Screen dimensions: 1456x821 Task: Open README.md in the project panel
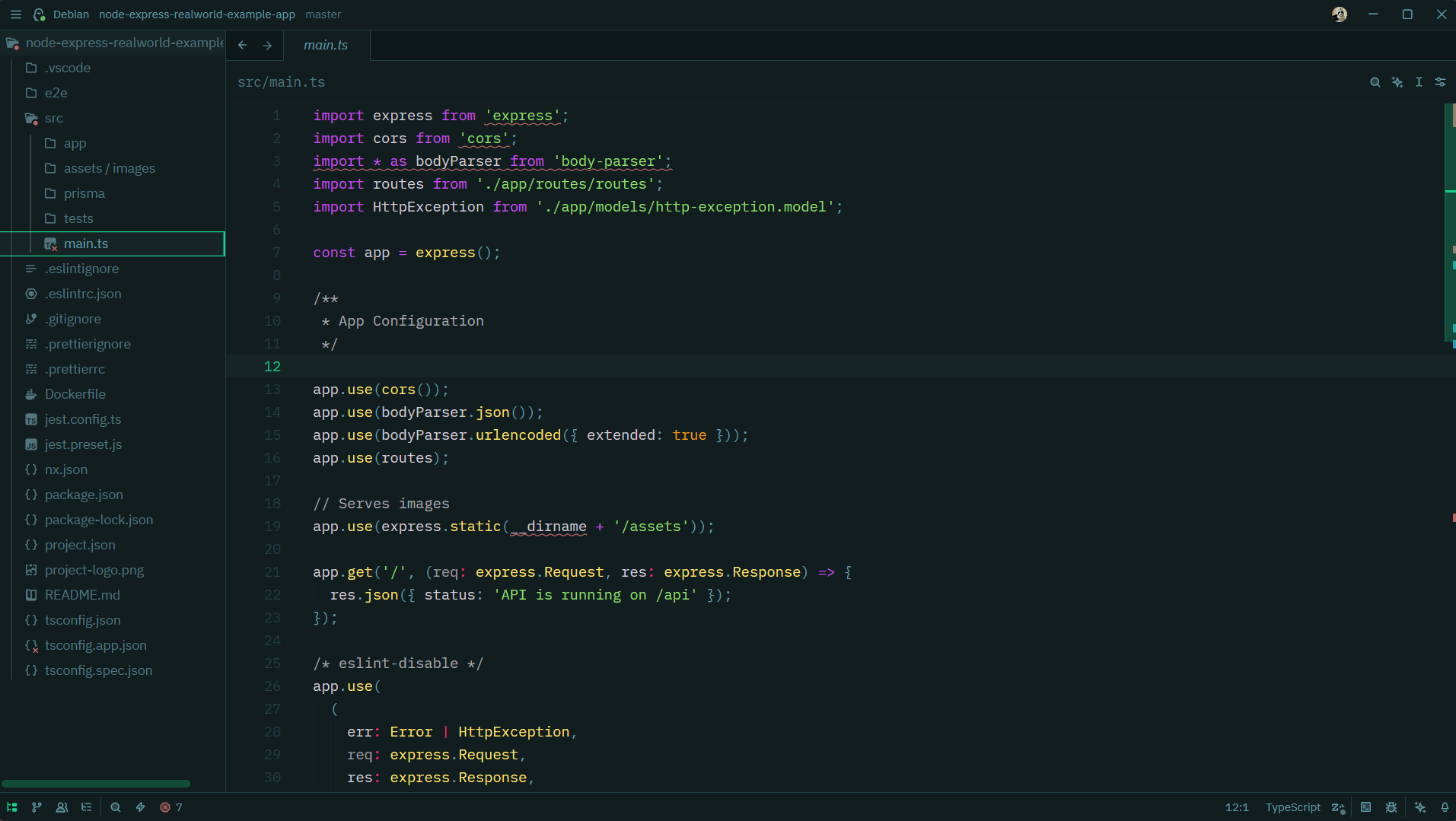[113, 595]
